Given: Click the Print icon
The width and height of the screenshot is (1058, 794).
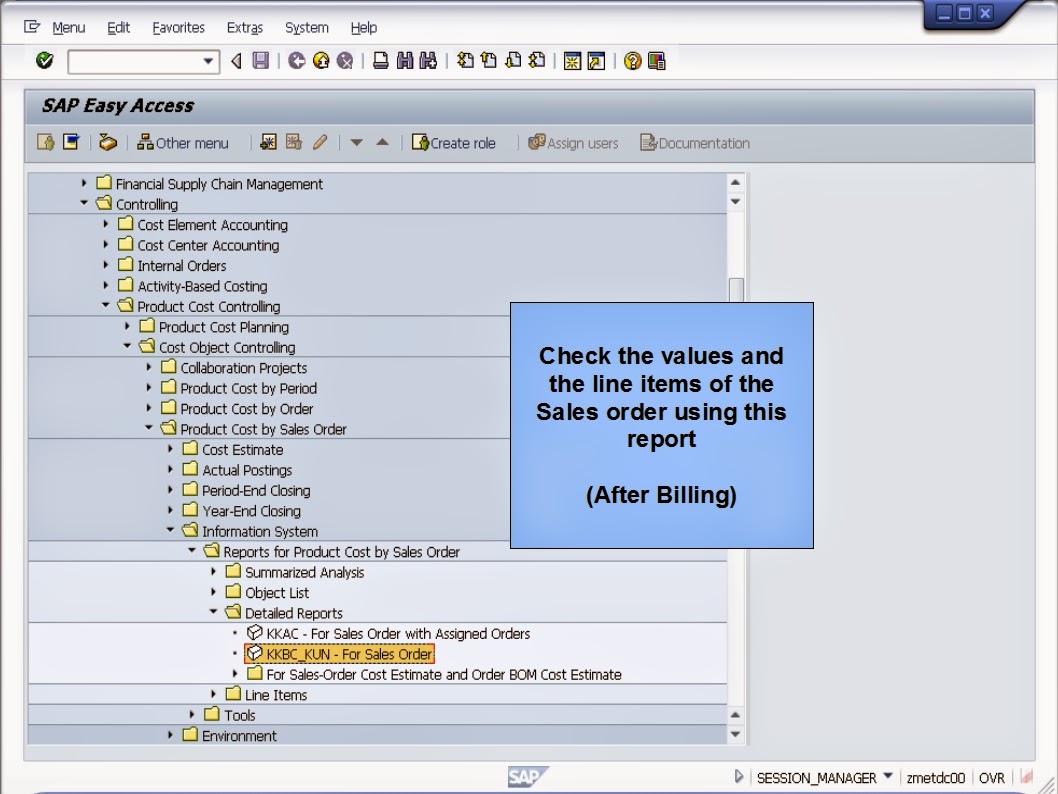Looking at the screenshot, I should (x=381, y=61).
